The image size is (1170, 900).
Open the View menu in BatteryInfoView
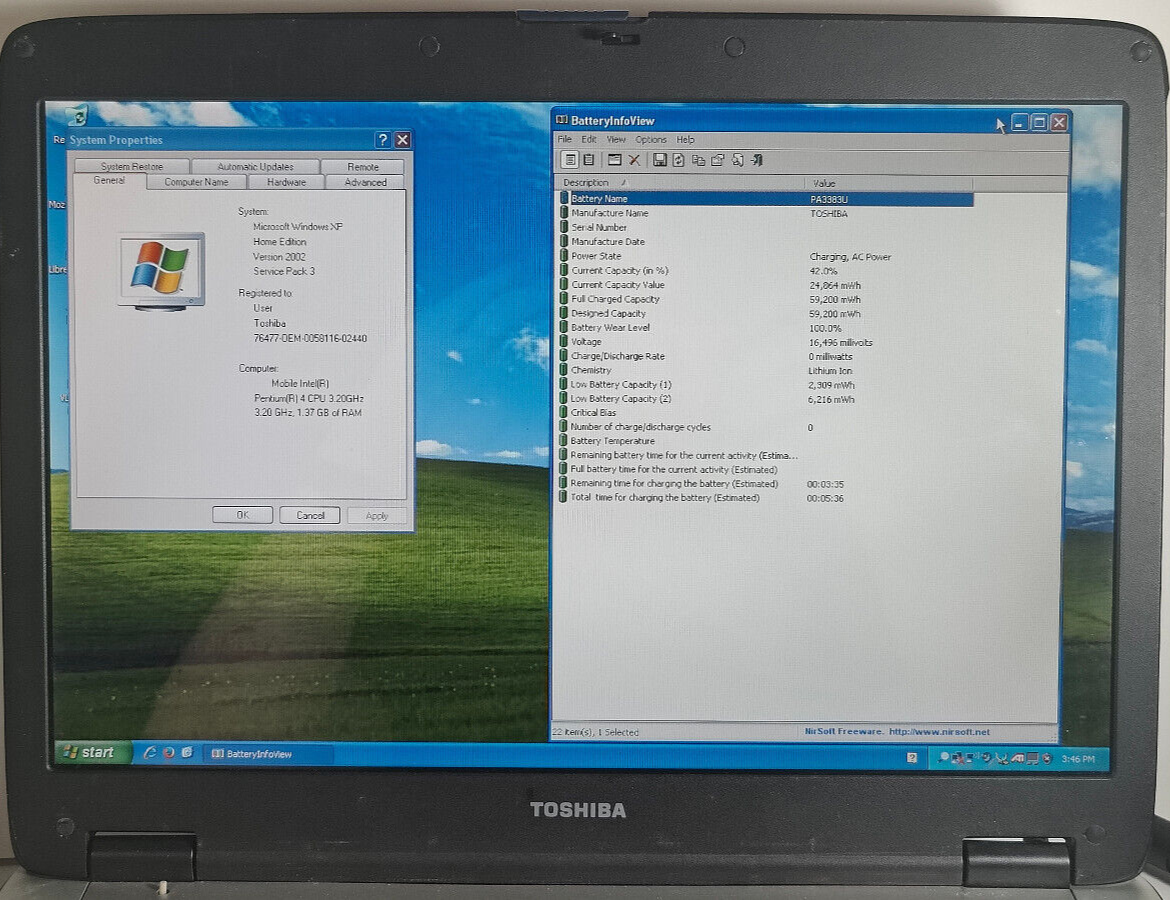pos(616,140)
